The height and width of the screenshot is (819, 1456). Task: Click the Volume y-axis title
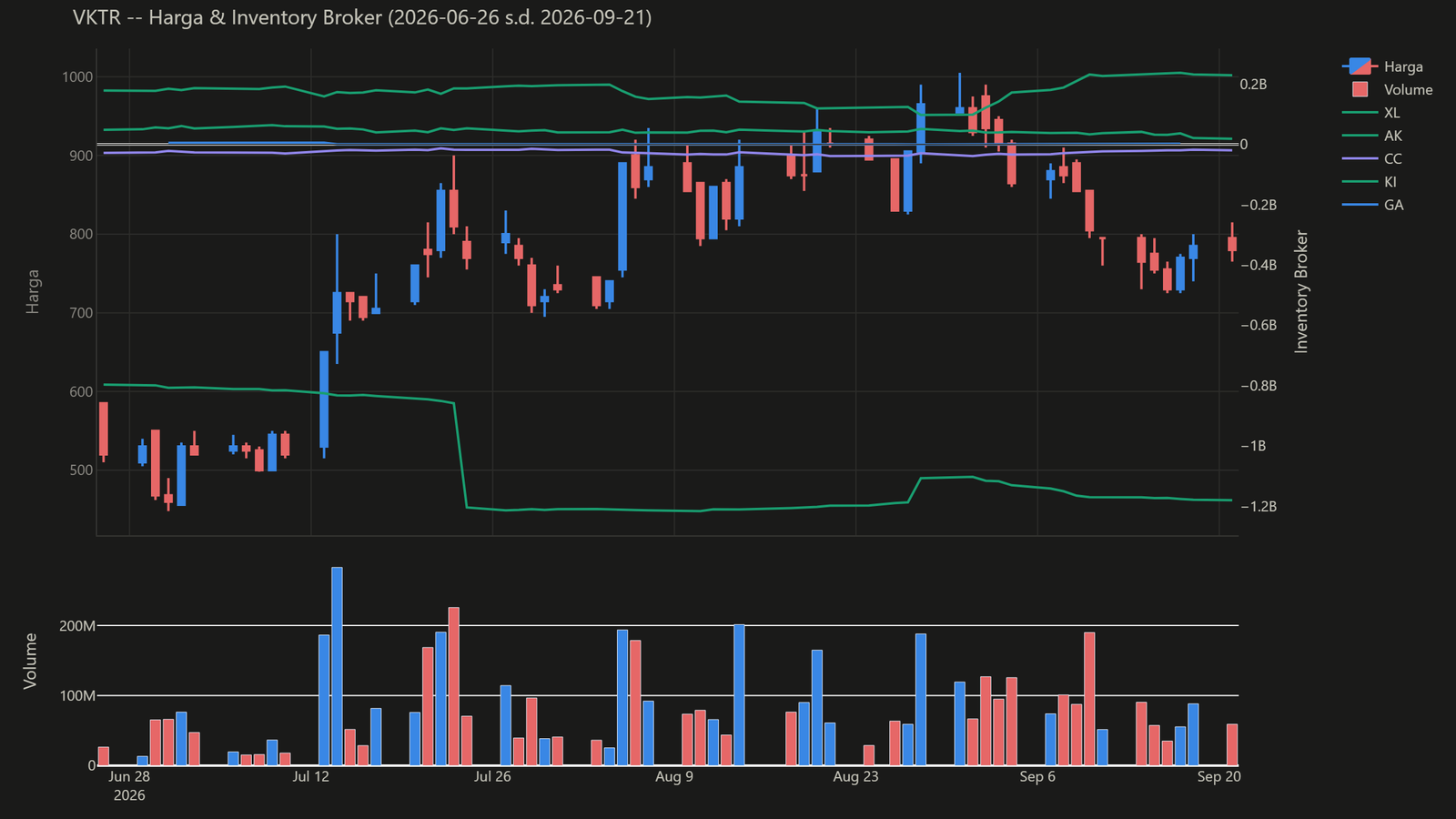(x=31, y=662)
